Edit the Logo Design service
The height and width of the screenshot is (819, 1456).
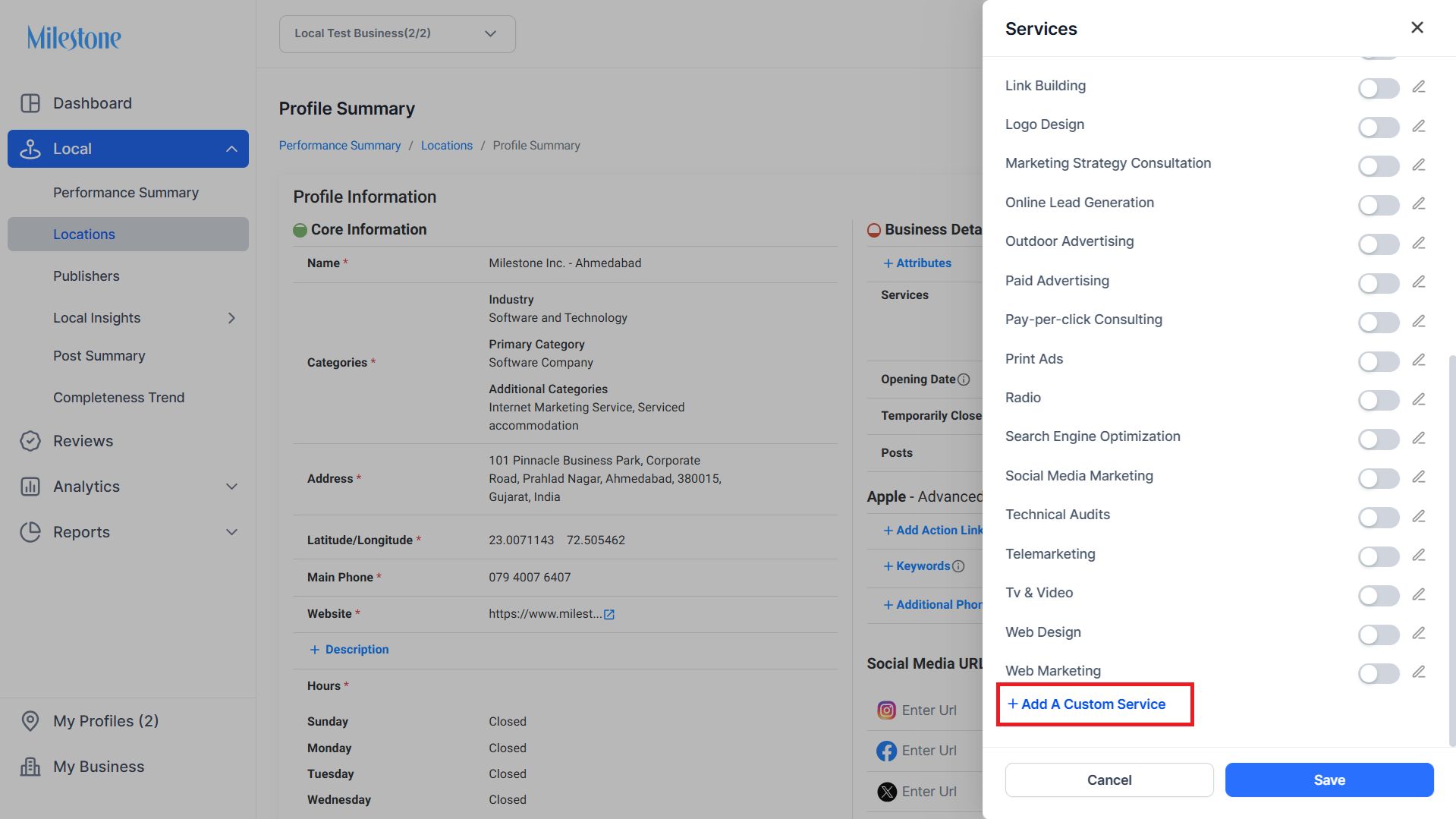[1418, 126]
